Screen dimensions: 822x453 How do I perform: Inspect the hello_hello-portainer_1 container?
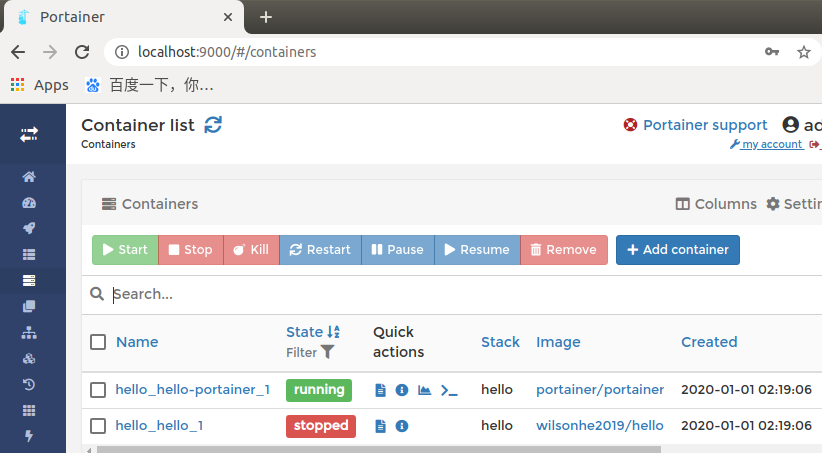tap(402, 390)
